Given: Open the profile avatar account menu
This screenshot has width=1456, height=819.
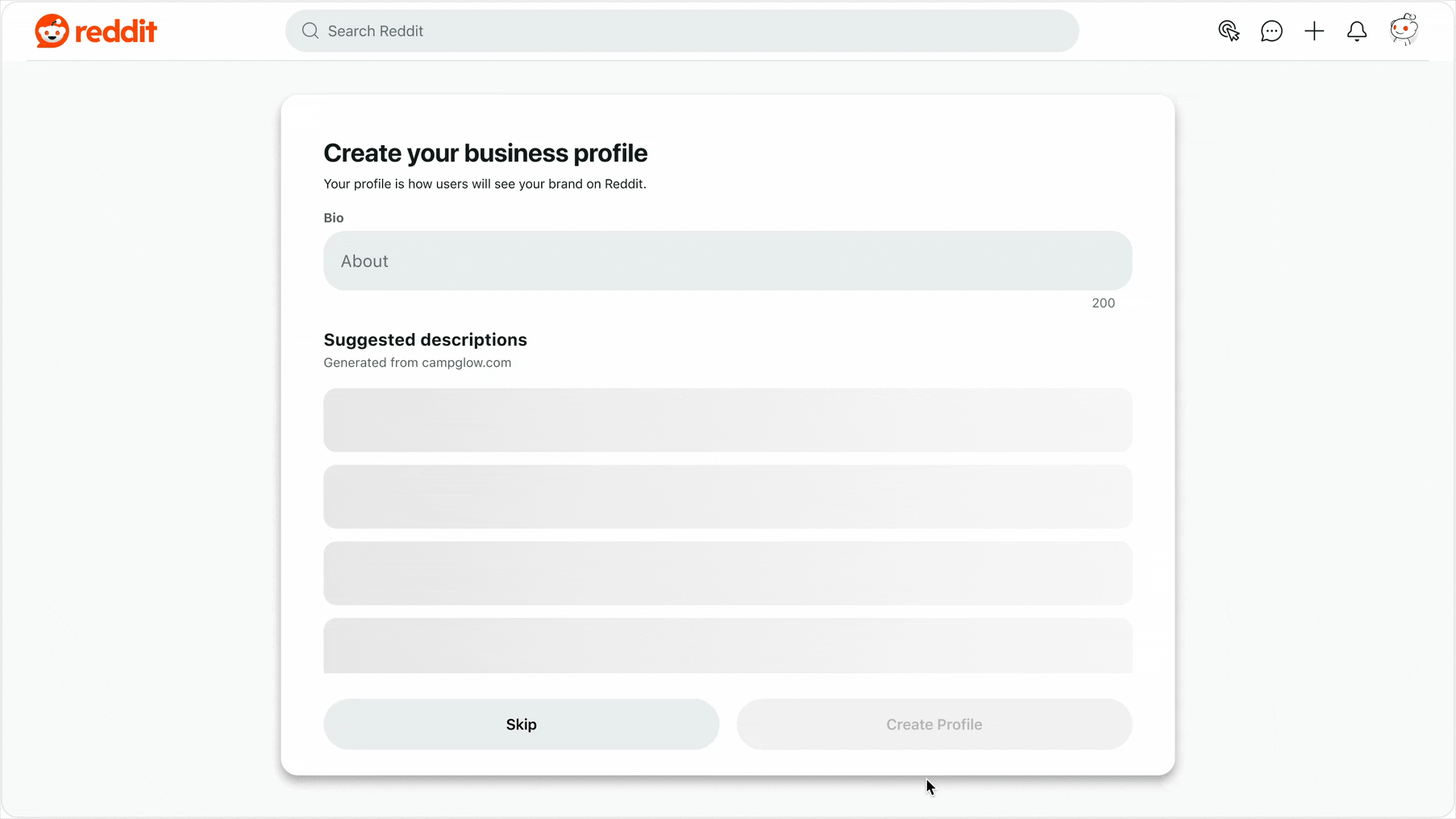Looking at the screenshot, I should pos(1404,29).
